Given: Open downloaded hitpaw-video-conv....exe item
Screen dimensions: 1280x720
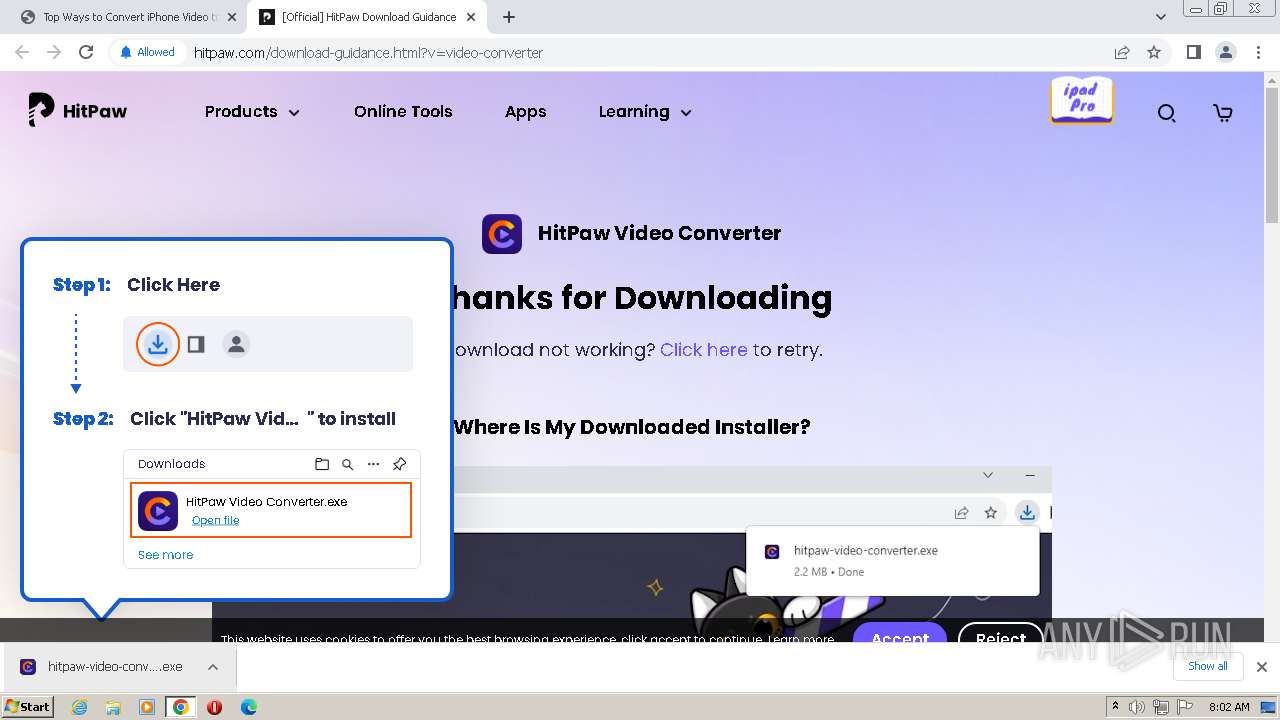Looking at the screenshot, I should pyautogui.click(x=102, y=666).
